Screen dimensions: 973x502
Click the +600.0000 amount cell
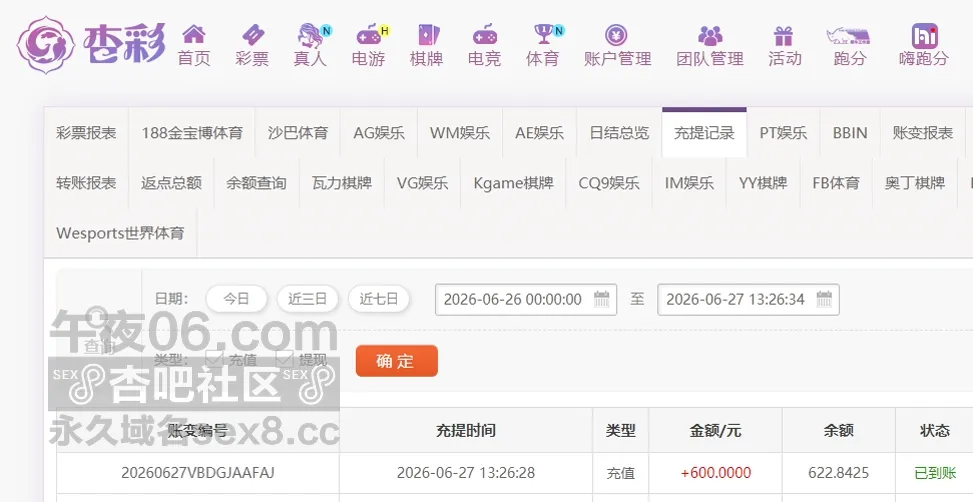(x=715, y=473)
